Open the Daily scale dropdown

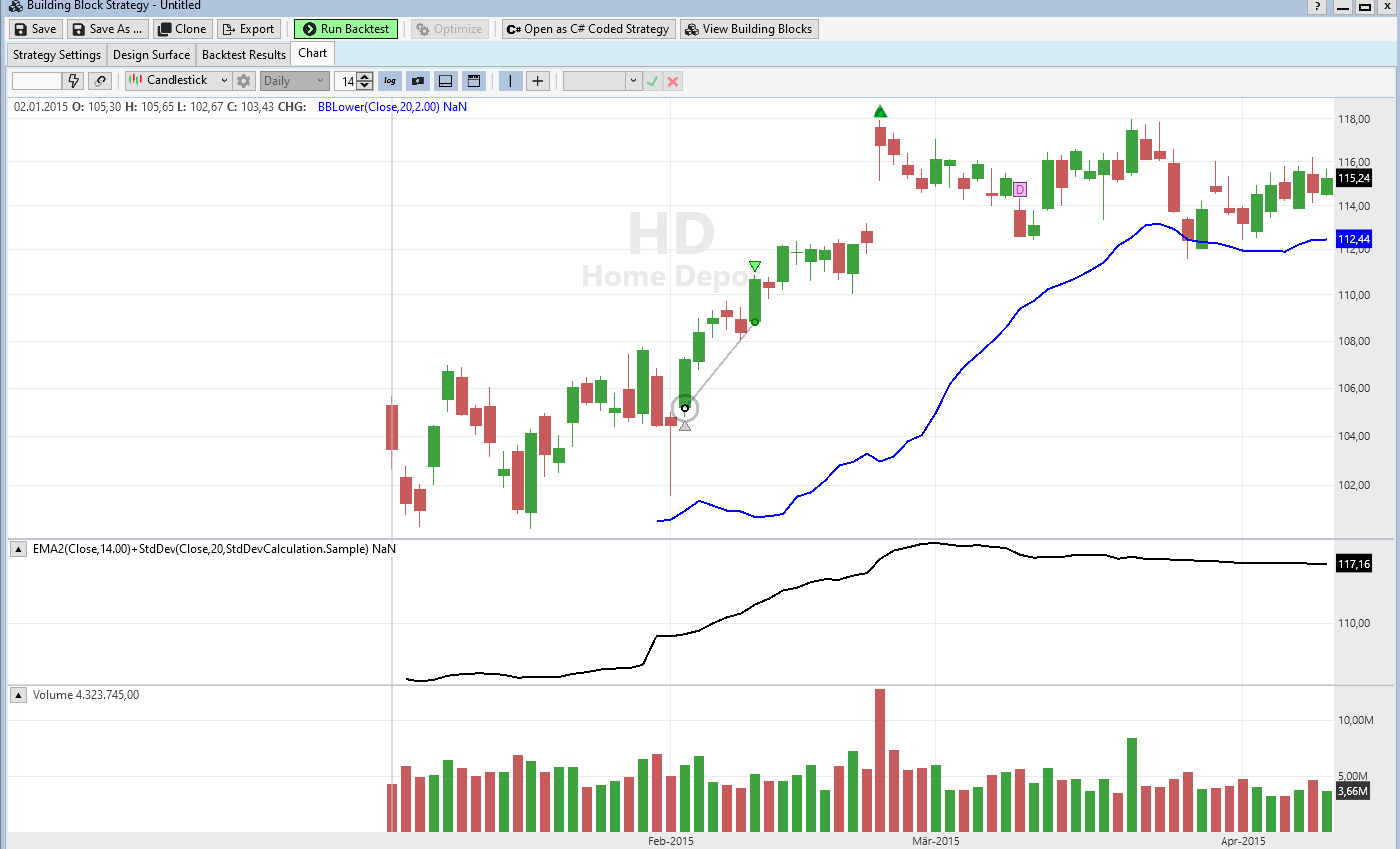tap(295, 81)
